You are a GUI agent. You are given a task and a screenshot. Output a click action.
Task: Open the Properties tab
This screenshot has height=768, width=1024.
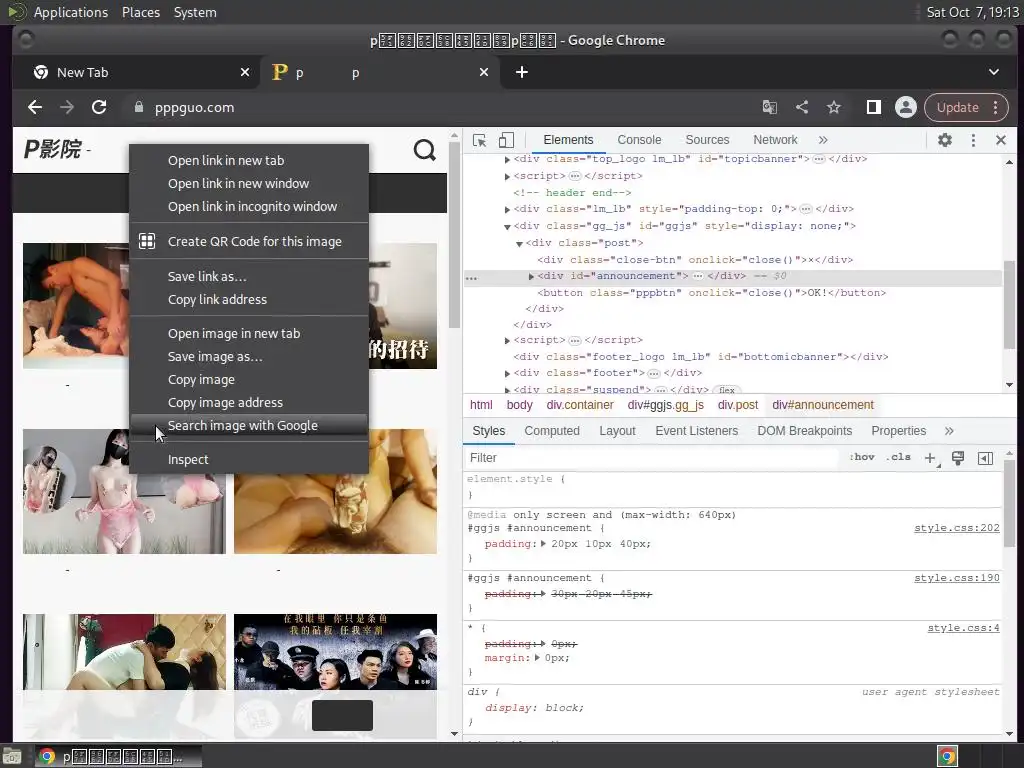coord(899,431)
